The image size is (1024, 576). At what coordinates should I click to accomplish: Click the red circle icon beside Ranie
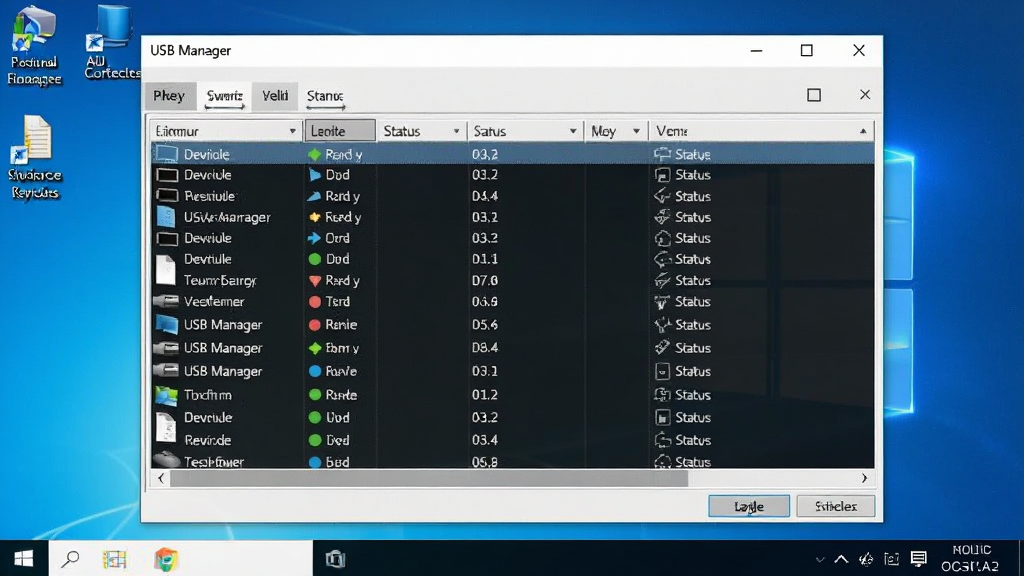pyautogui.click(x=315, y=325)
